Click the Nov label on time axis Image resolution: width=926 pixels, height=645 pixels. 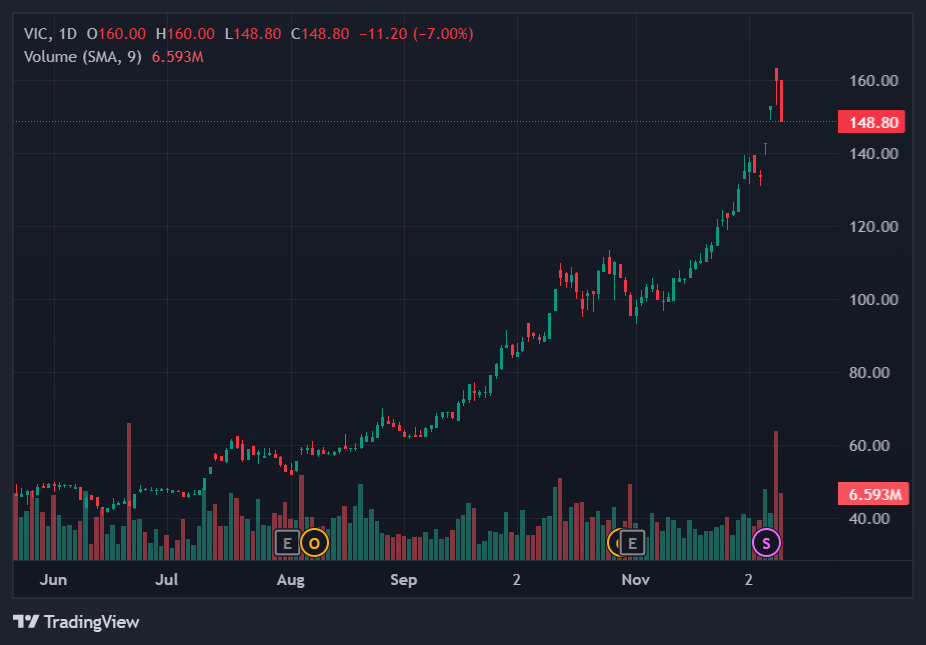click(635, 580)
